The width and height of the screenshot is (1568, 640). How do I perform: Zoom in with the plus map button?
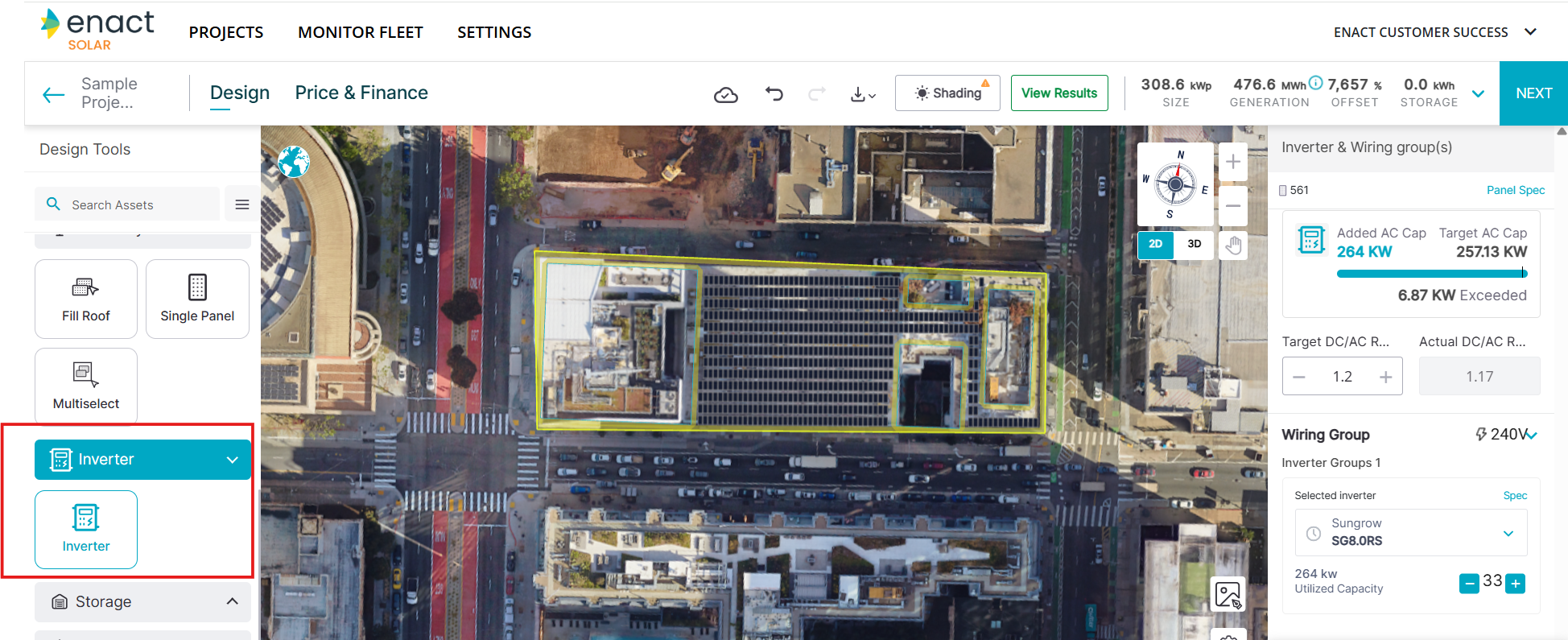tap(1232, 163)
